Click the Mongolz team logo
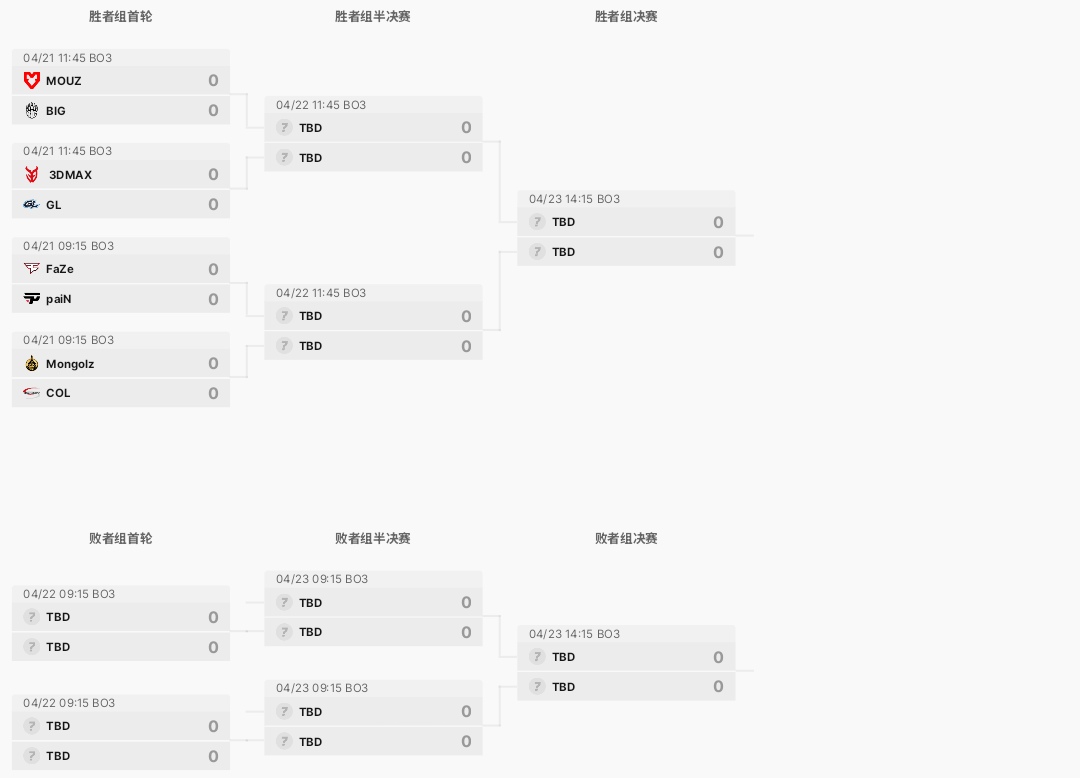The image size is (1080, 778). (x=32, y=364)
